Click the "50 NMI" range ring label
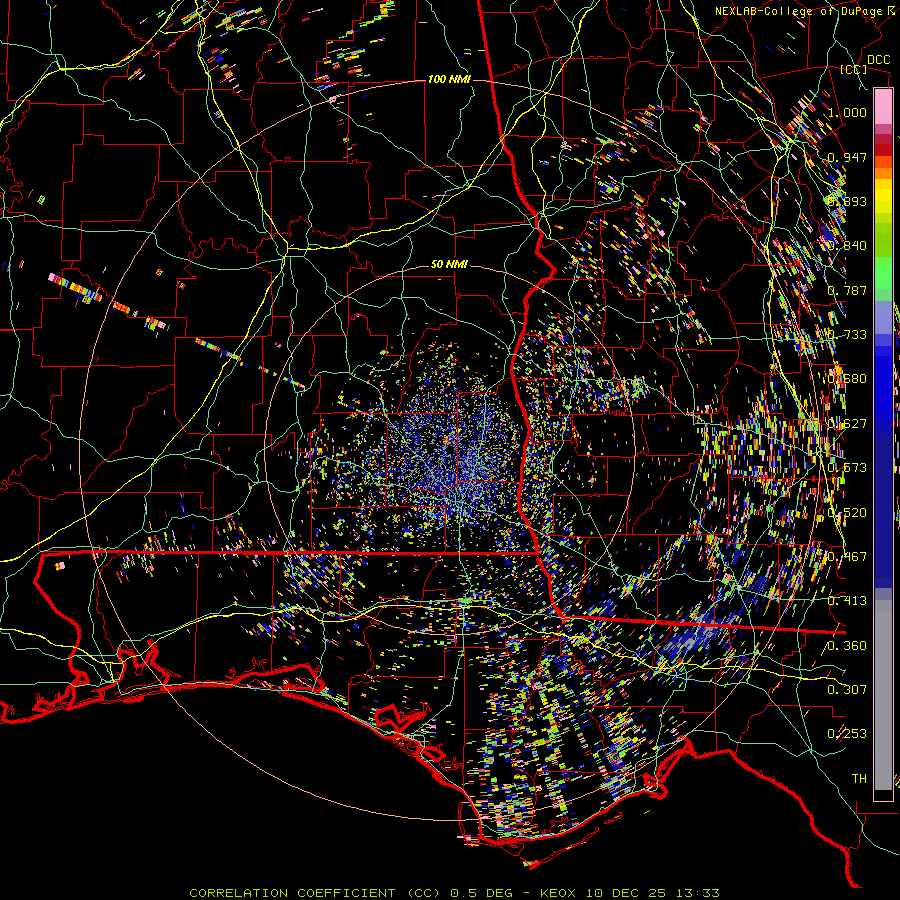This screenshot has height=900, width=900. 449,264
